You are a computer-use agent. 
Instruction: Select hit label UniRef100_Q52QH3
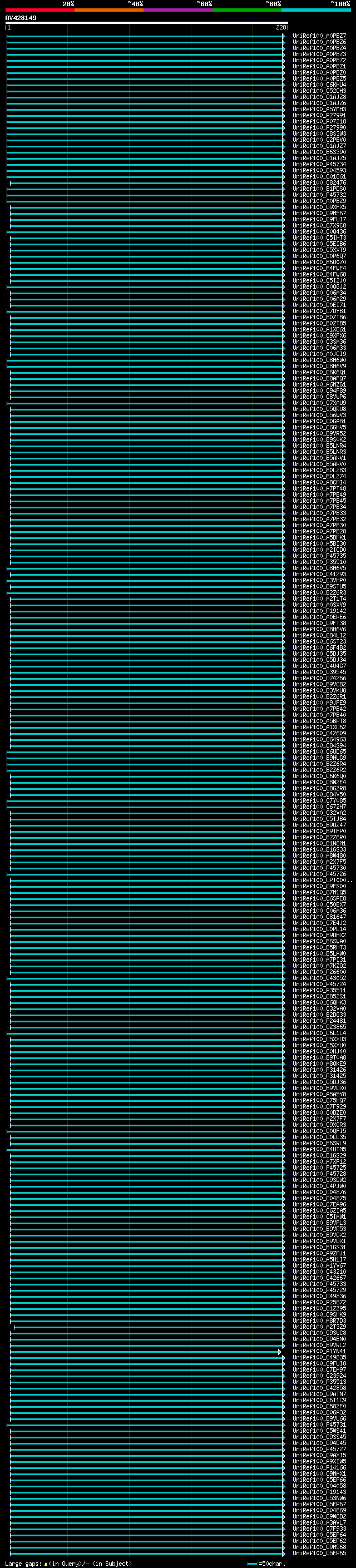[319, 91]
